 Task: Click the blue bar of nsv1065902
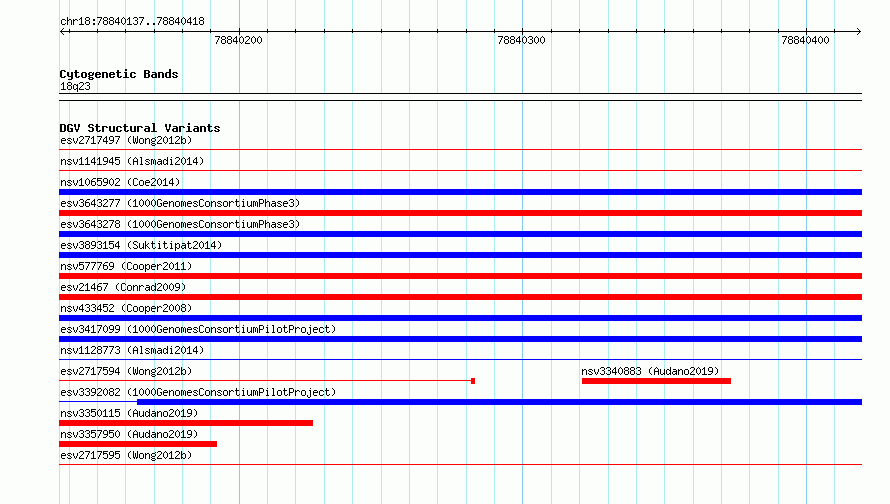tap(460, 192)
